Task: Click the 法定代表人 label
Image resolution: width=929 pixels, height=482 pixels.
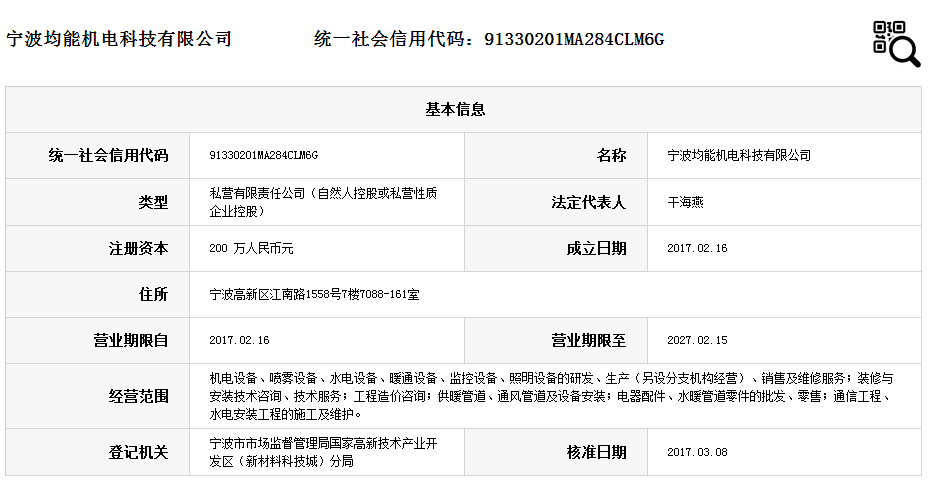Action: click(589, 203)
